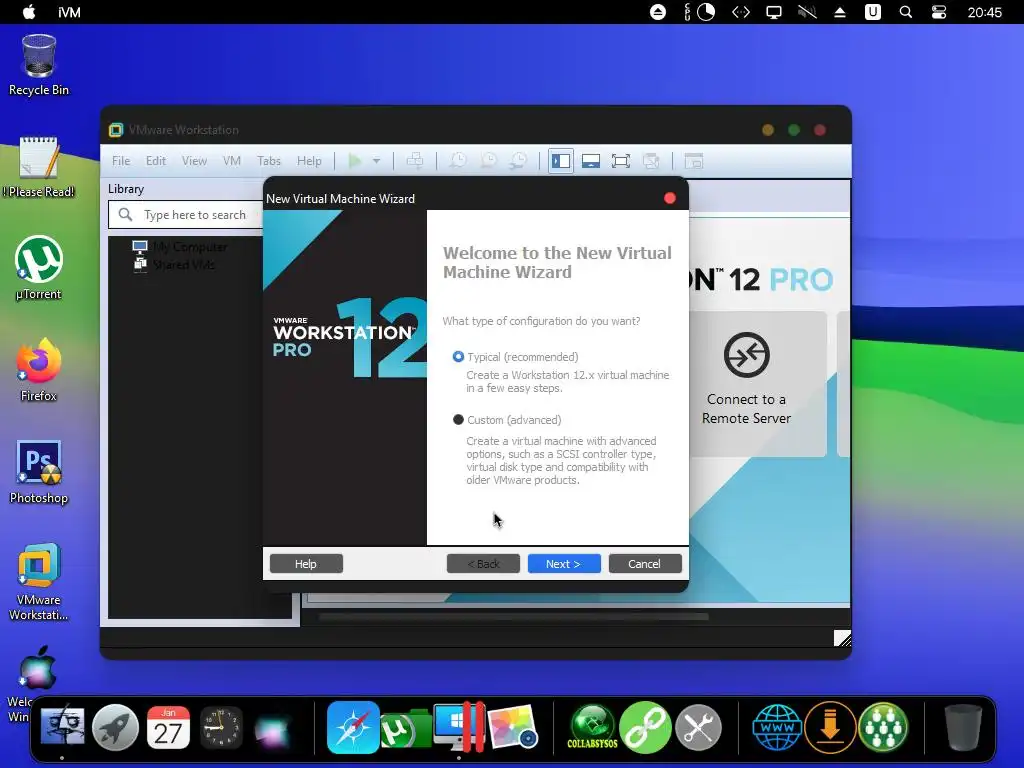Expand the power options dropdown arrow
Screen dimensions: 1024x768
click(x=376, y=161)
